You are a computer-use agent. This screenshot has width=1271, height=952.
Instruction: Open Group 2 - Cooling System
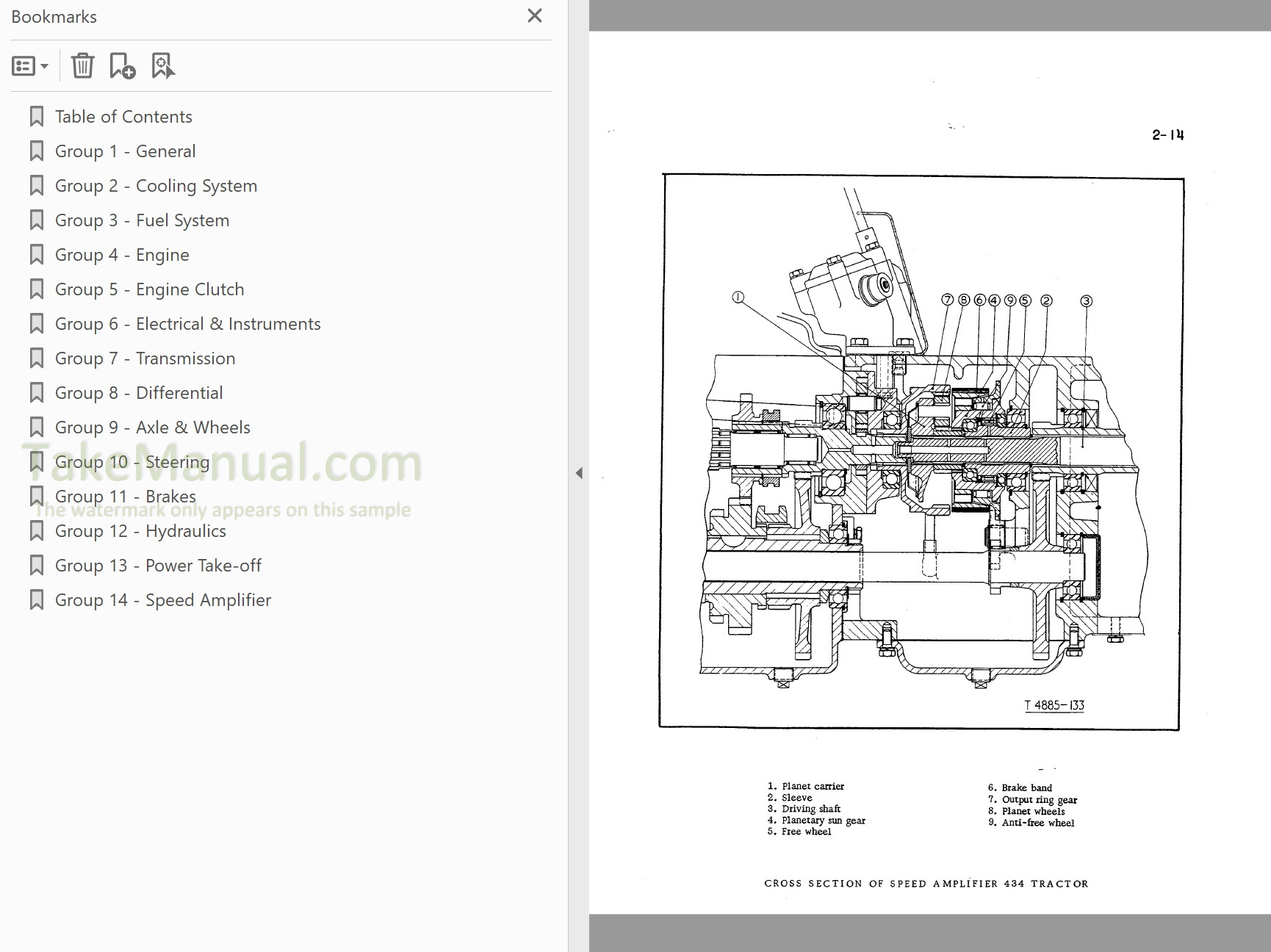tap(156, 185)
